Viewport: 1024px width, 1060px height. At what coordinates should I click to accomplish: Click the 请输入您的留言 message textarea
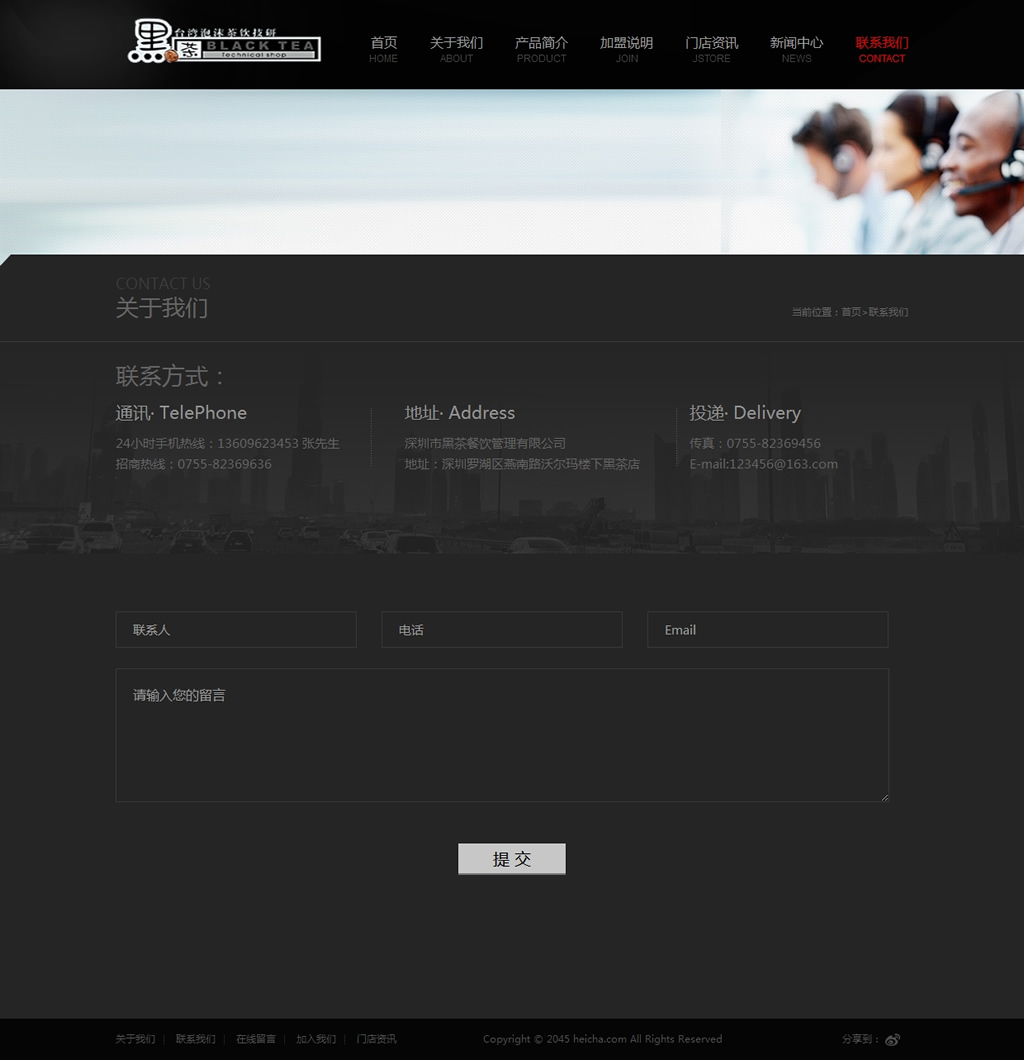coord(501,735)
